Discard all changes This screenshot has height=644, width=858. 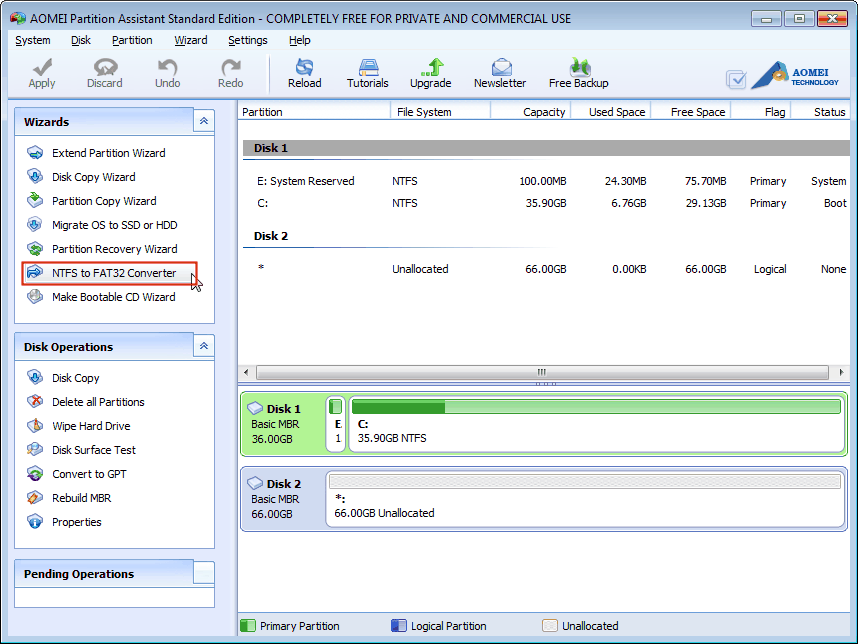coord(104,72)
